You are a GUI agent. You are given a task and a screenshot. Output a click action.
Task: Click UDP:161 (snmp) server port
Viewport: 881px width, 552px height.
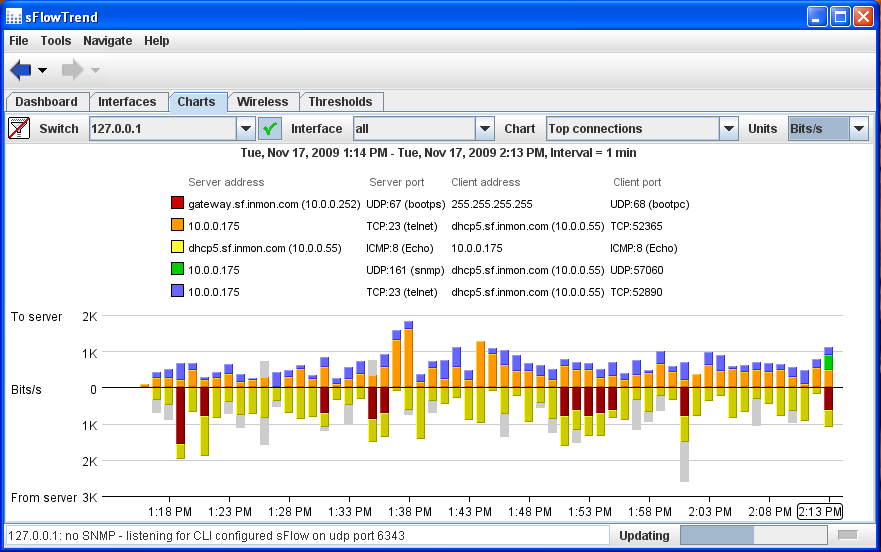click(405, 270)
